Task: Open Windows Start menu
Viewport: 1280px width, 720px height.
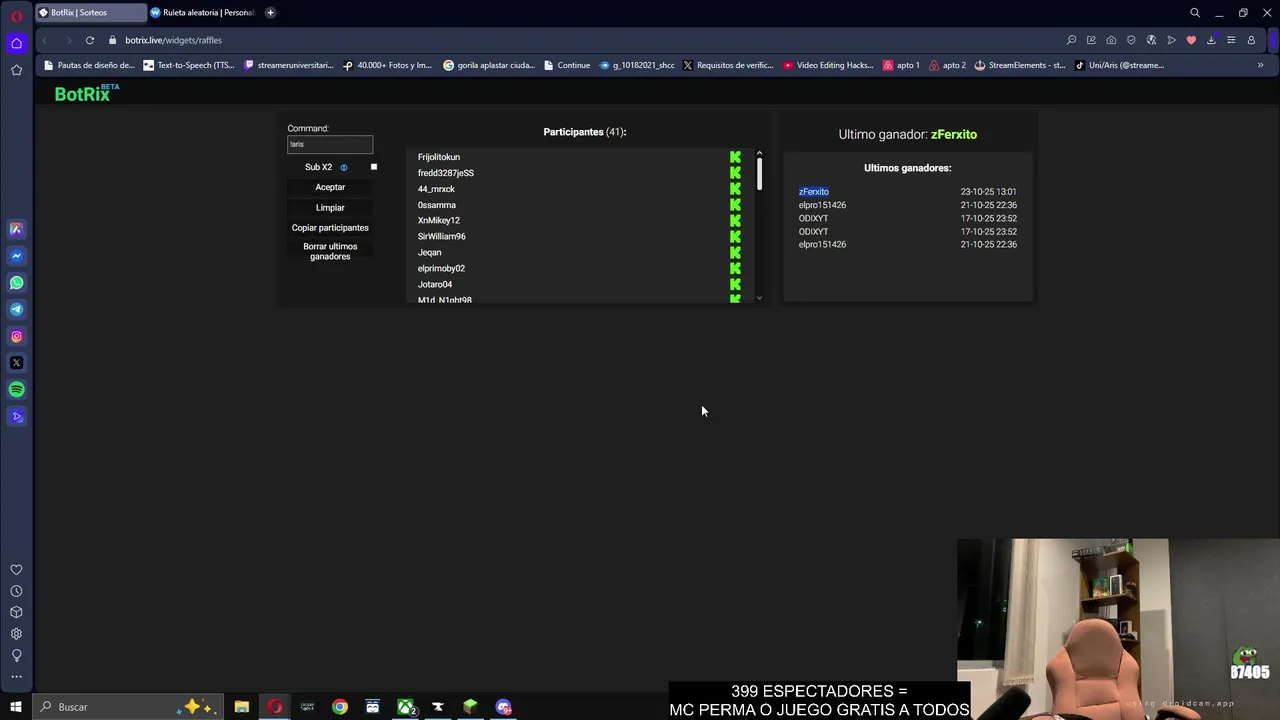Action: click(x=16, y=707)
